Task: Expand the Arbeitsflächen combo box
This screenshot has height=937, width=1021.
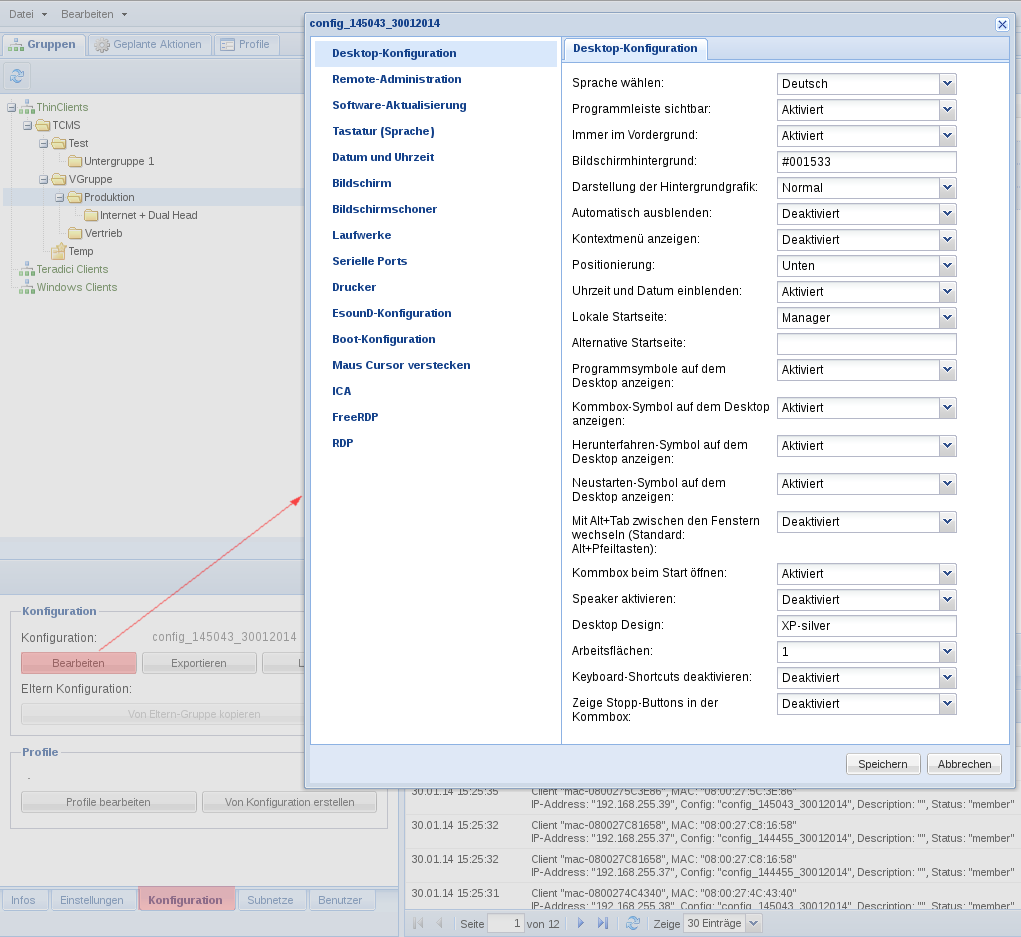Action: pyautogui.click(x=947, y=652)
